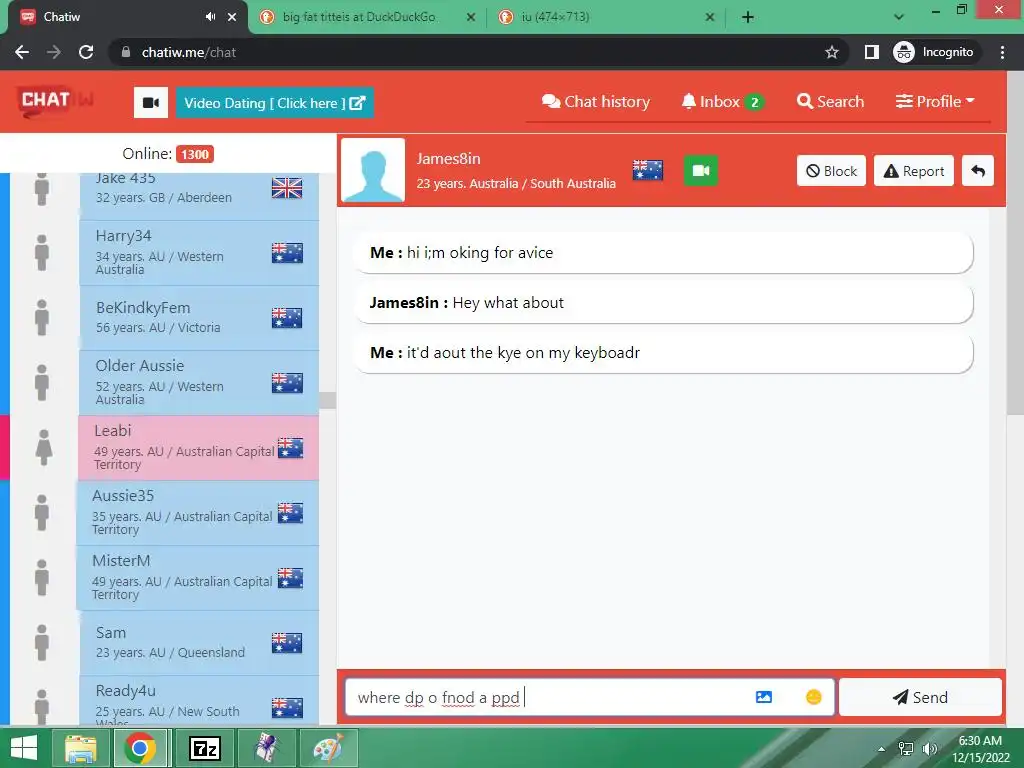Click the UK flag on Jake 435 row
This screenshot has width=1024, height=768.
[287, 188]
